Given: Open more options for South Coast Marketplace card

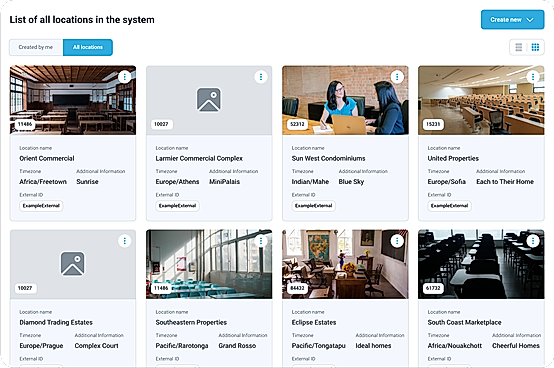Looking at the screenshot, I should [x=533, y=241].
